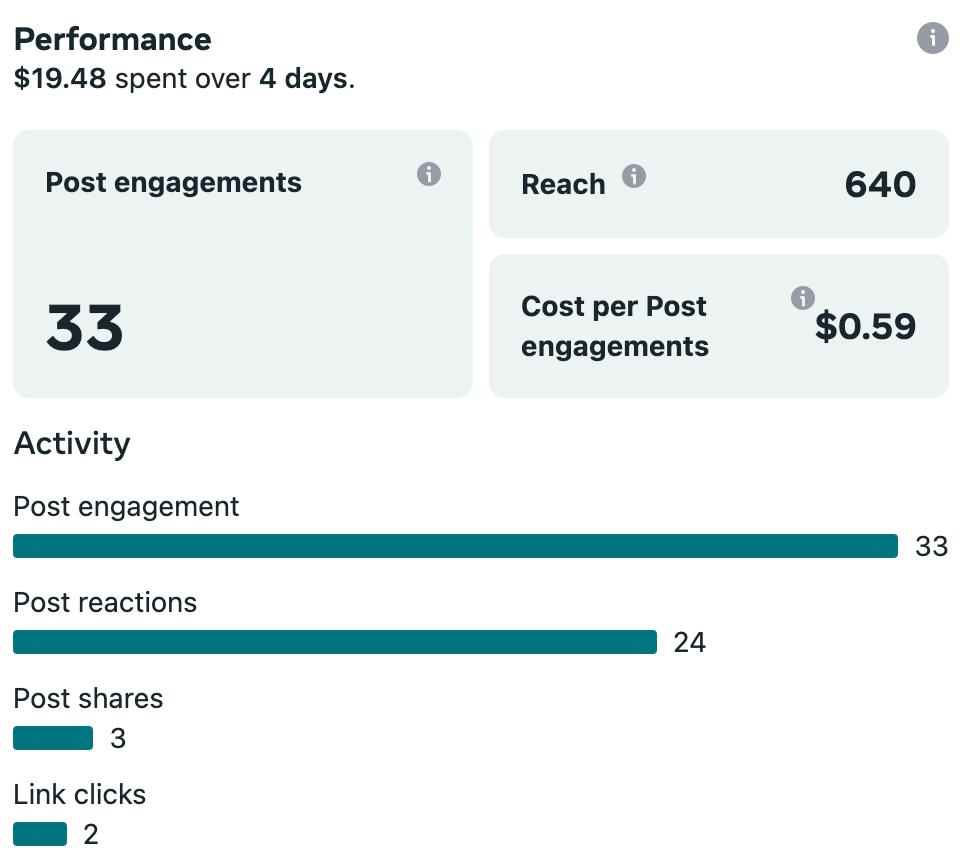Click the info icon beside Reach
Image resolution: width=972 pixels, height=854 pixels.
[x=634, y=177]
